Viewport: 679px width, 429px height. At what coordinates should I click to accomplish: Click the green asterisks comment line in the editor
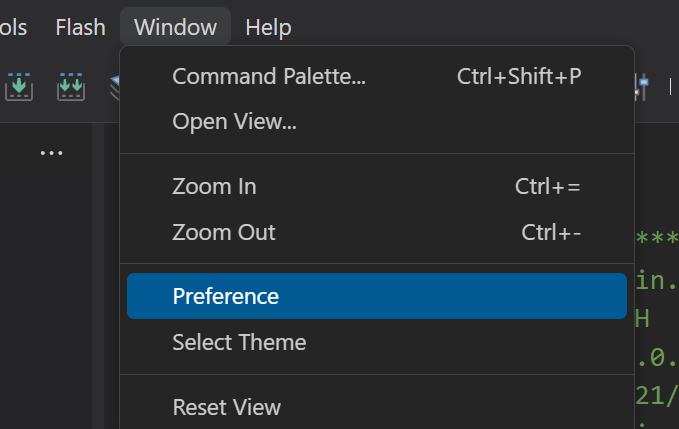tap(657, 238)
